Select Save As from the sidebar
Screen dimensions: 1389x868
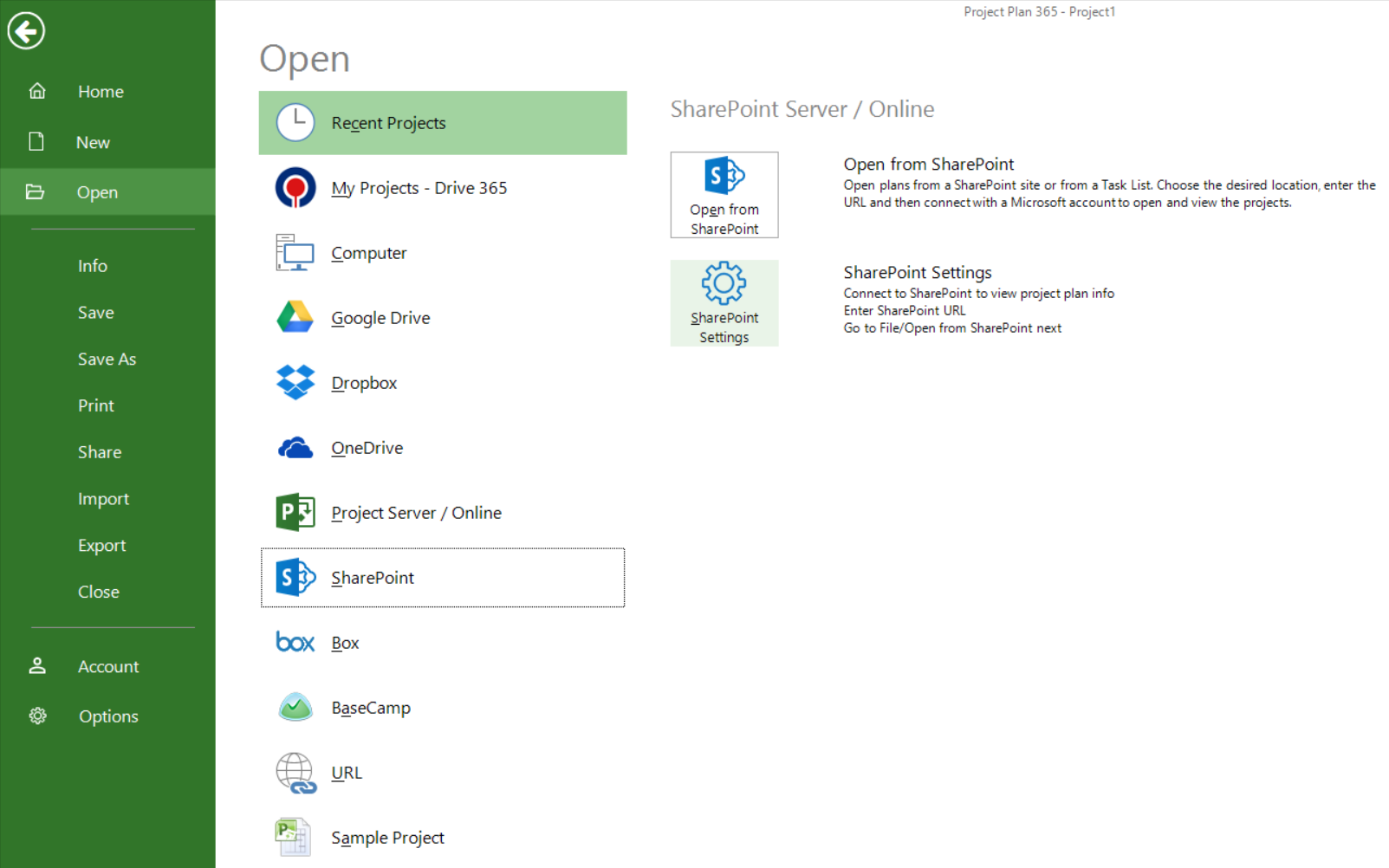tap(107, 359)
